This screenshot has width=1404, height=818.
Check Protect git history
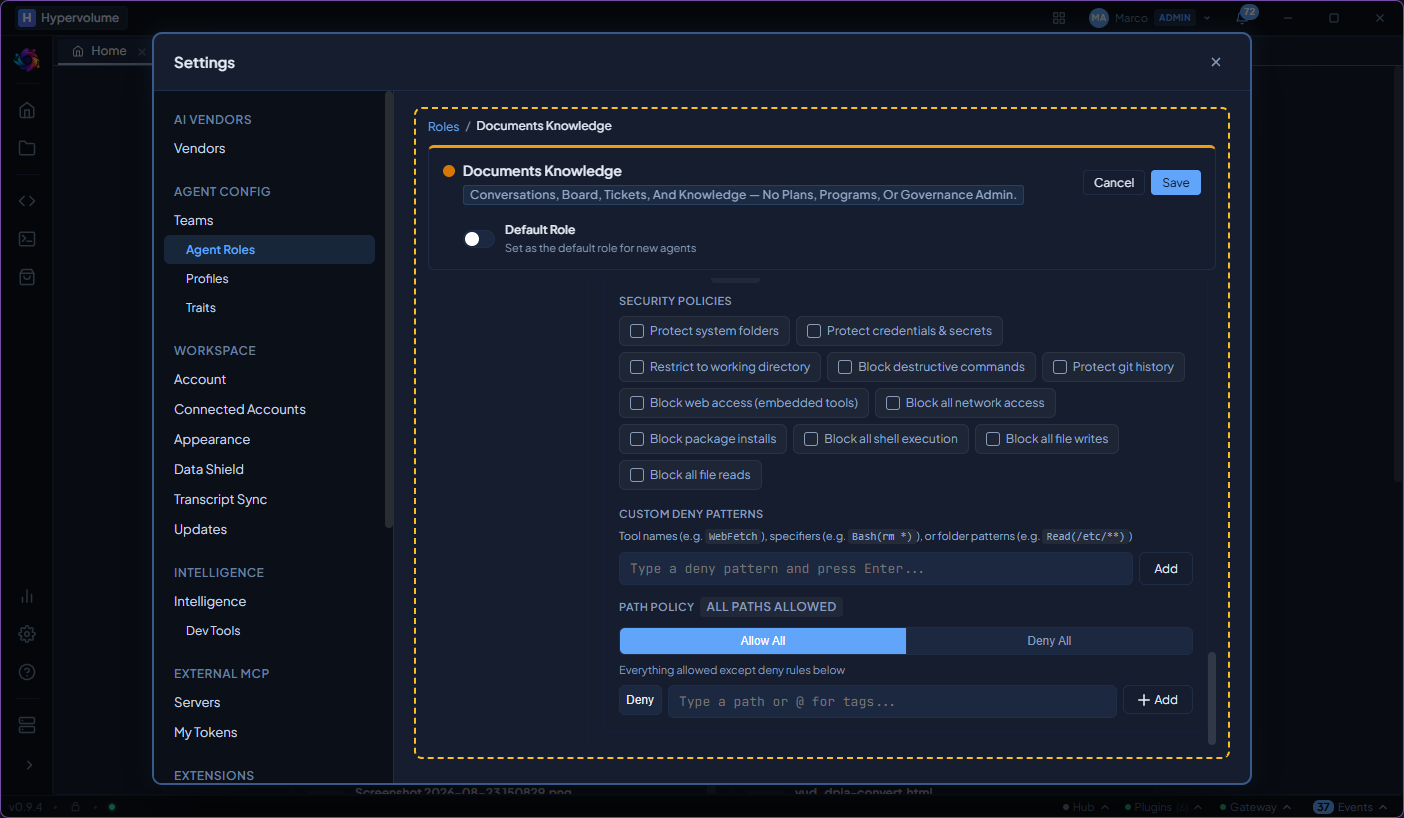point(1113,367)
